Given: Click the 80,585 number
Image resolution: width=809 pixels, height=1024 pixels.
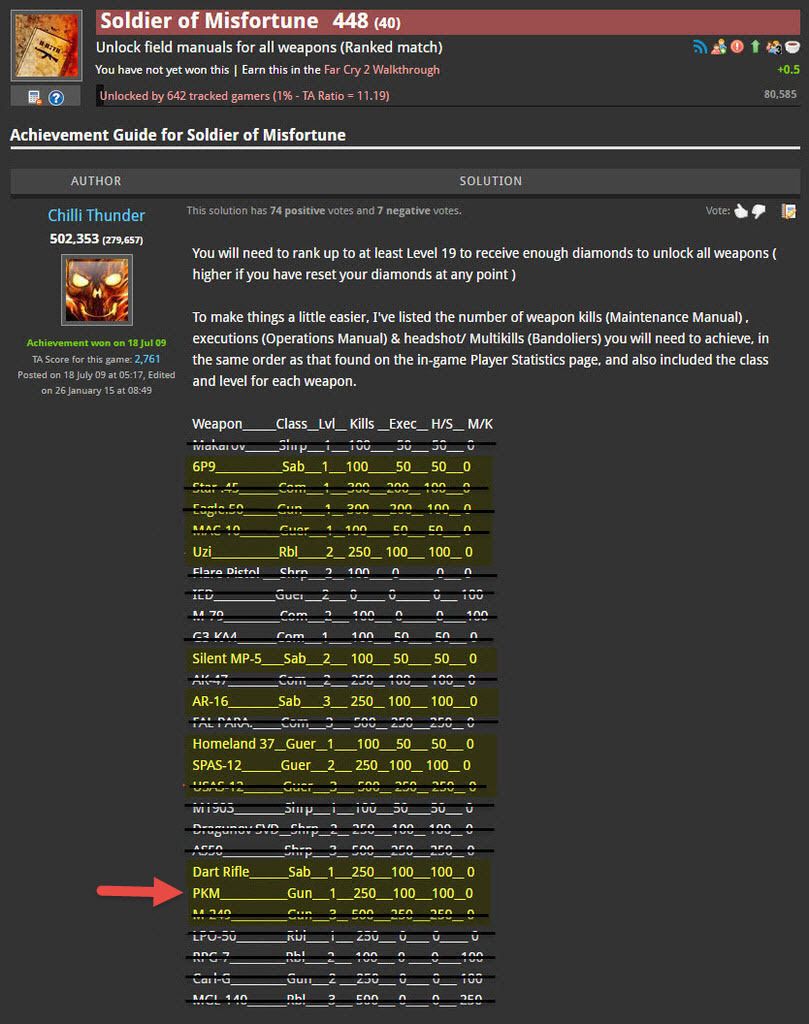Looking at the screenshot, I should [780, 94].
